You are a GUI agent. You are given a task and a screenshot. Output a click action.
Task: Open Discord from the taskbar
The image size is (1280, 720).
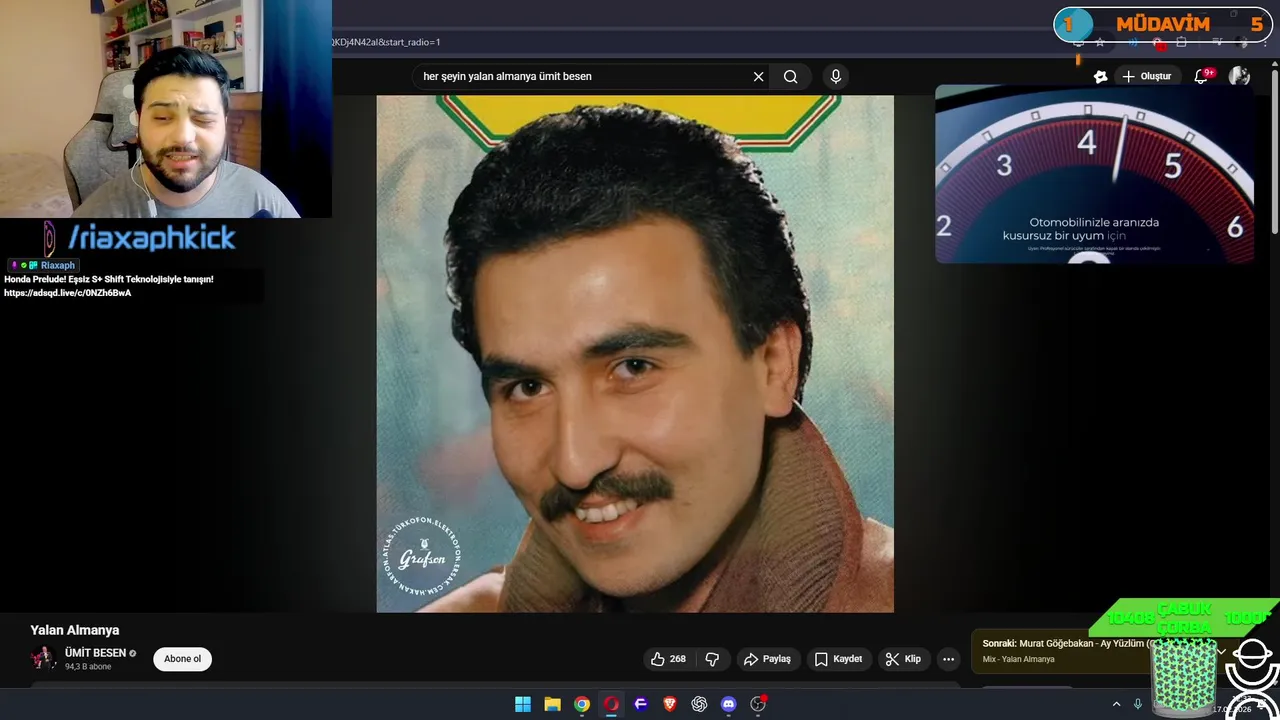click(x=729, y=704)
